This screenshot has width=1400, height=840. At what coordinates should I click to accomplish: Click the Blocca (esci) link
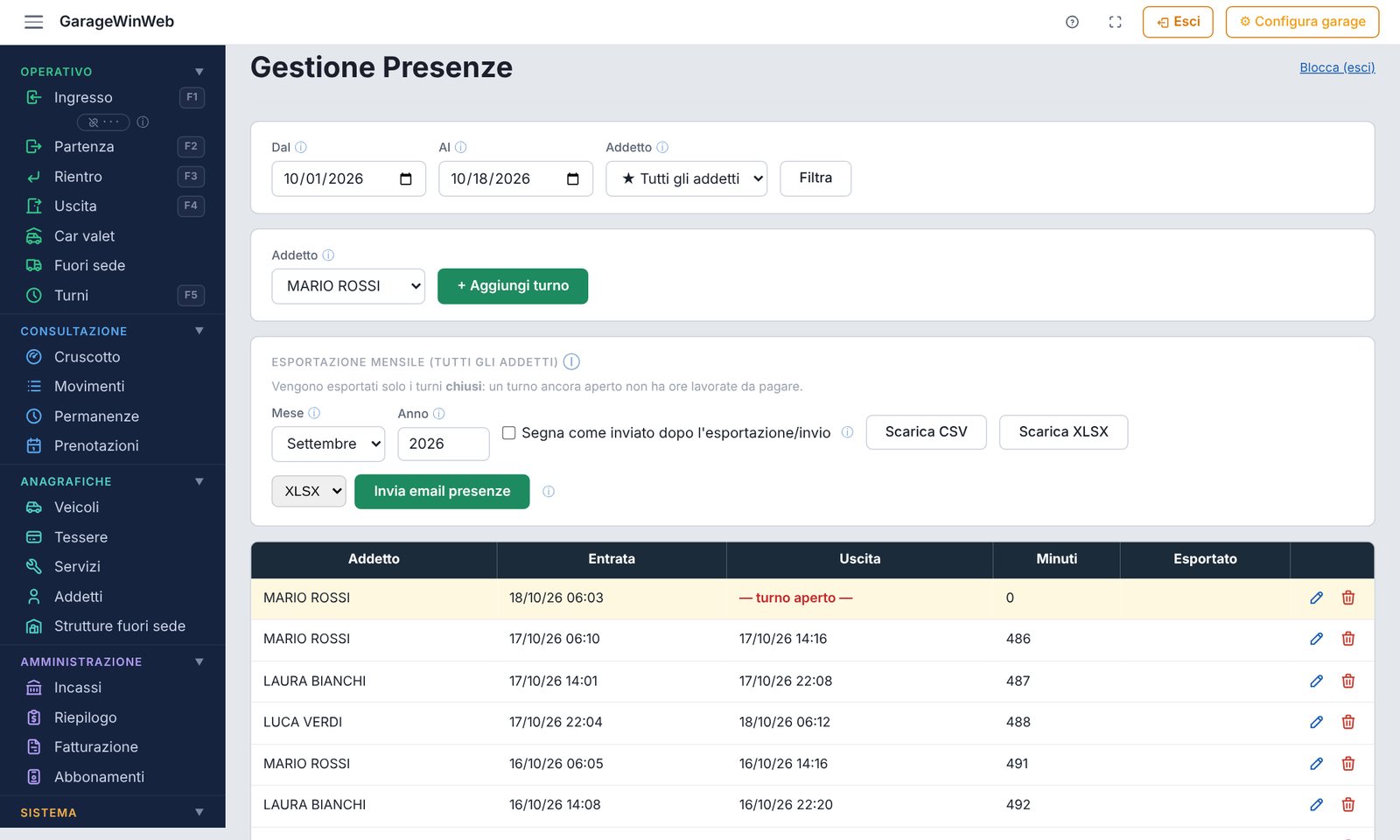pyautogui.click(x=1337, y=67)
